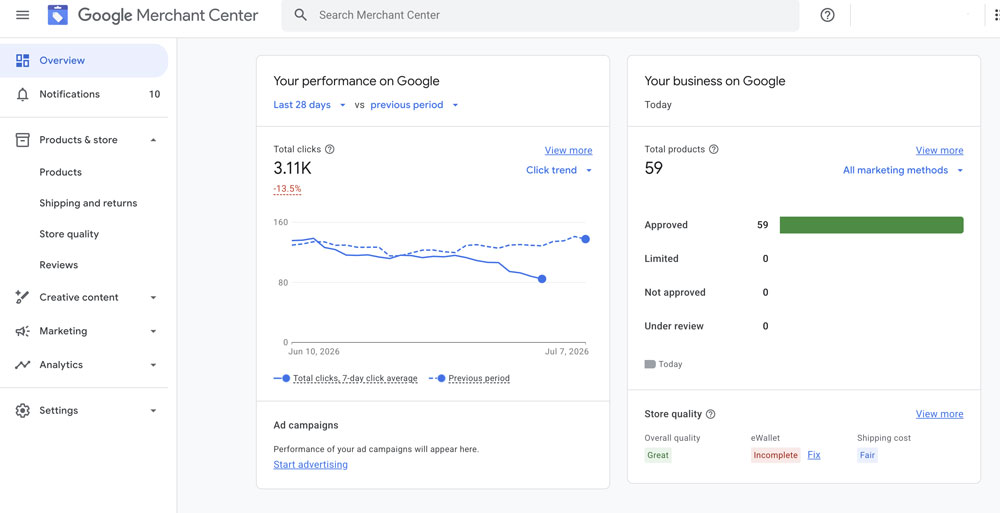Click the Store quality help icon
Viewport: 1000px width, 513px height.
710,414
